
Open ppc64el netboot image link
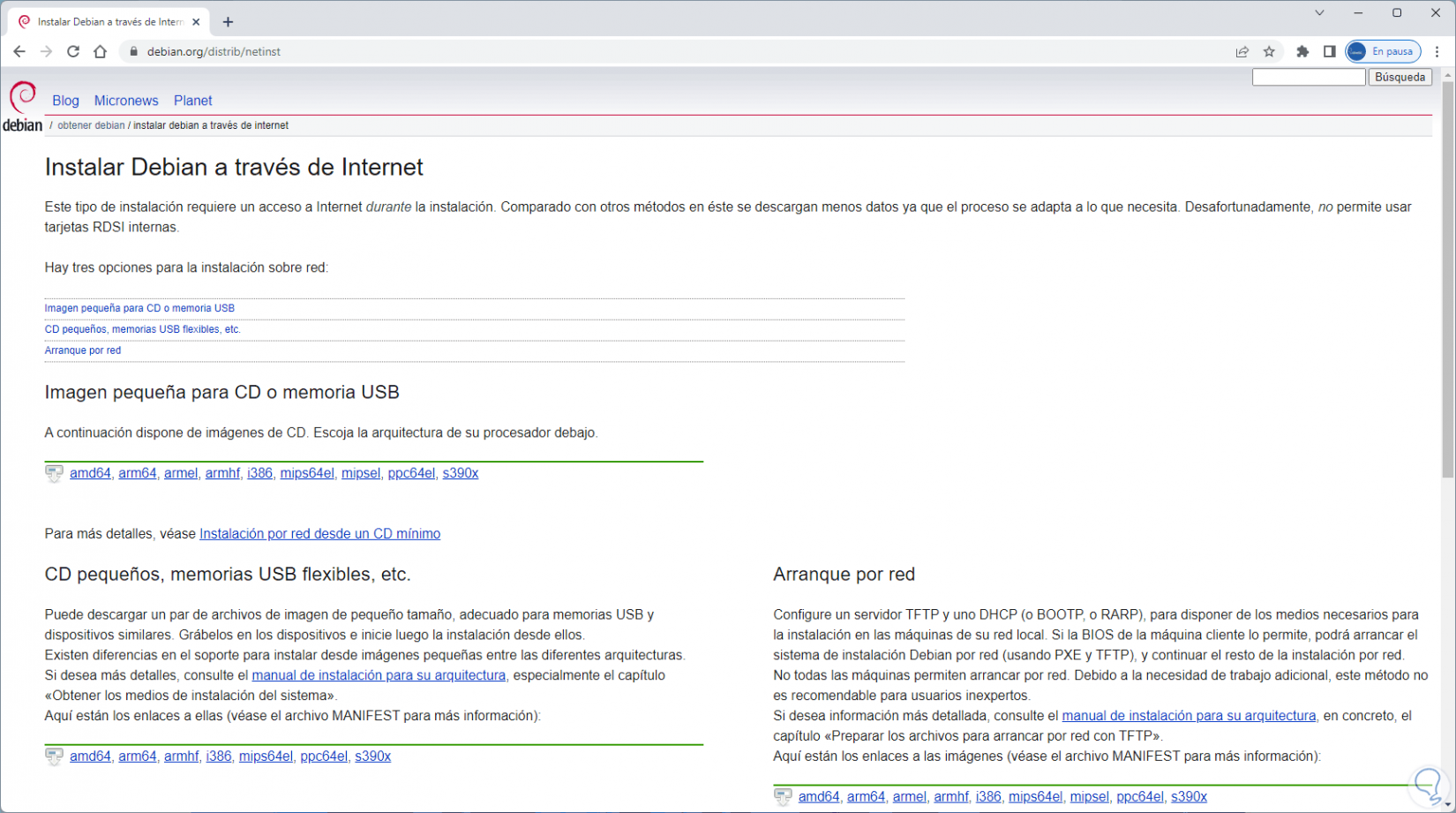(1140, 797)
